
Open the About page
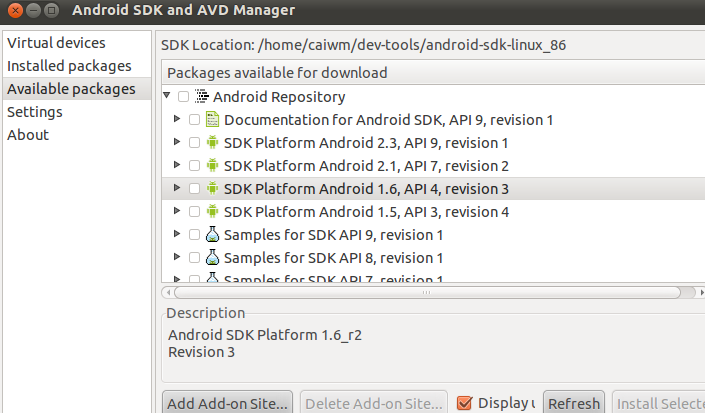click(77, 135)
